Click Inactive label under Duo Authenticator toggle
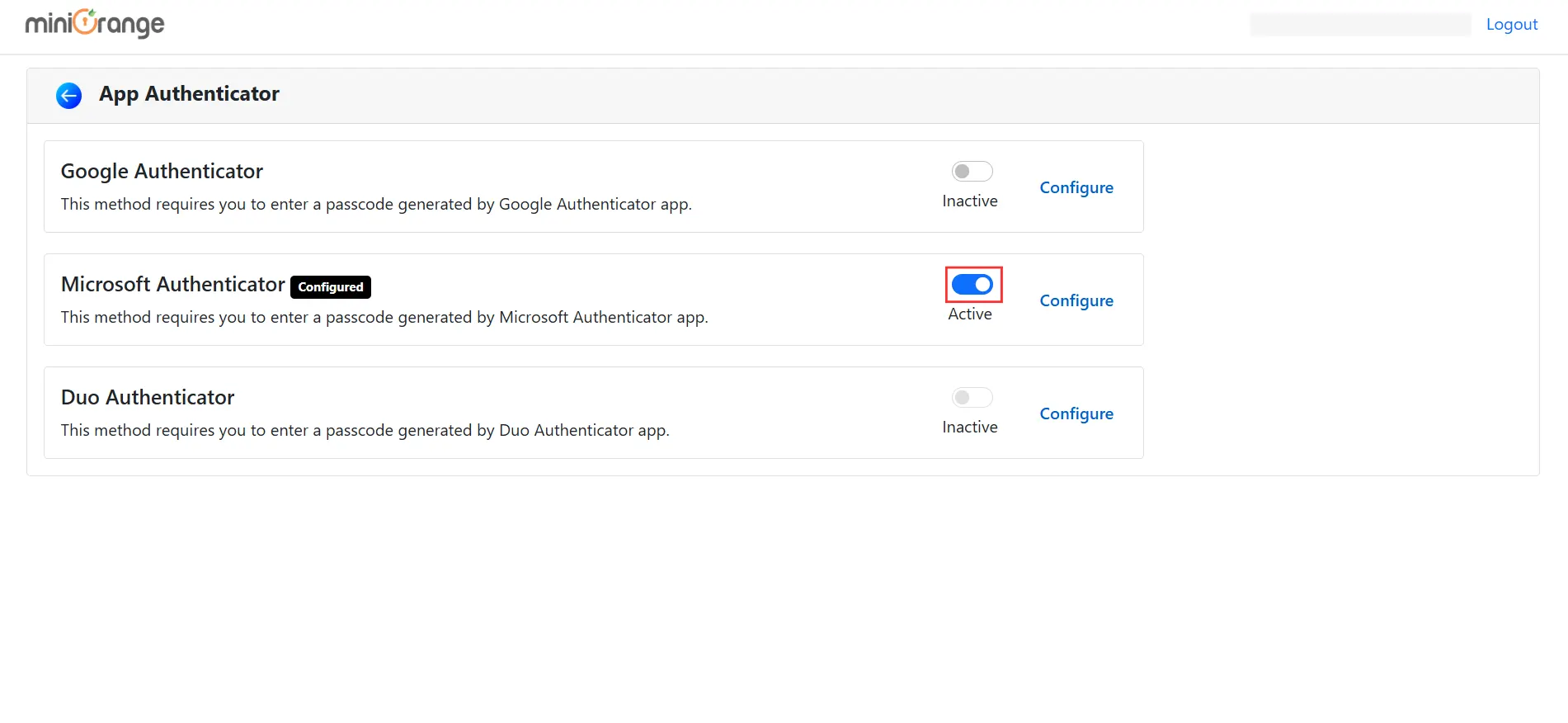Screen dimensions: 1568x723 point(970,428)
